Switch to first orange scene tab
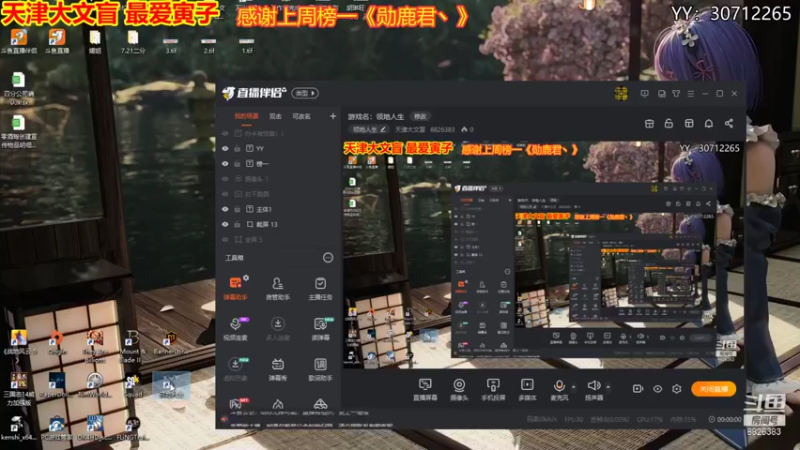 (246, 116)
